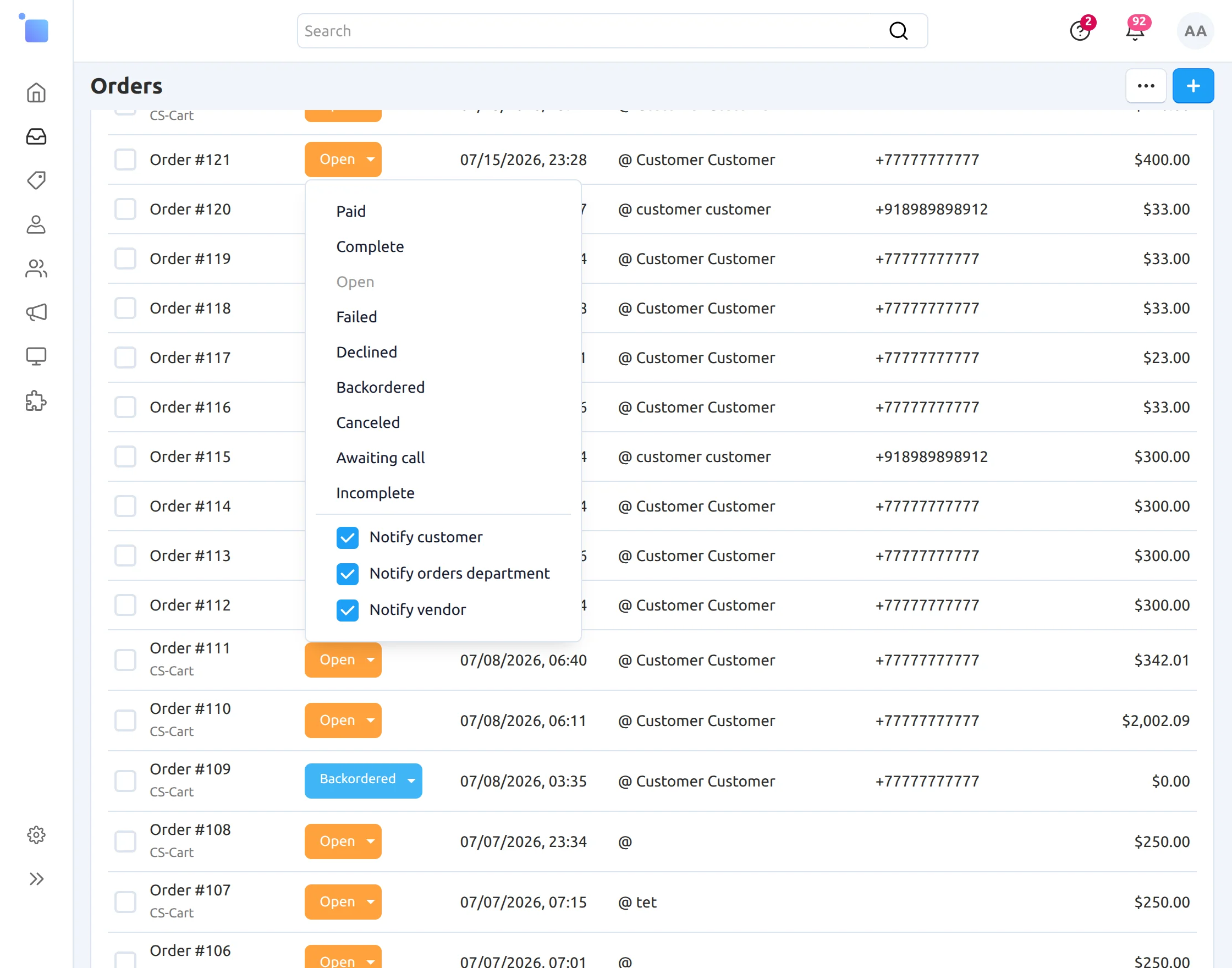Open the Vendors group sidebar icon

[x=36, y=268]
